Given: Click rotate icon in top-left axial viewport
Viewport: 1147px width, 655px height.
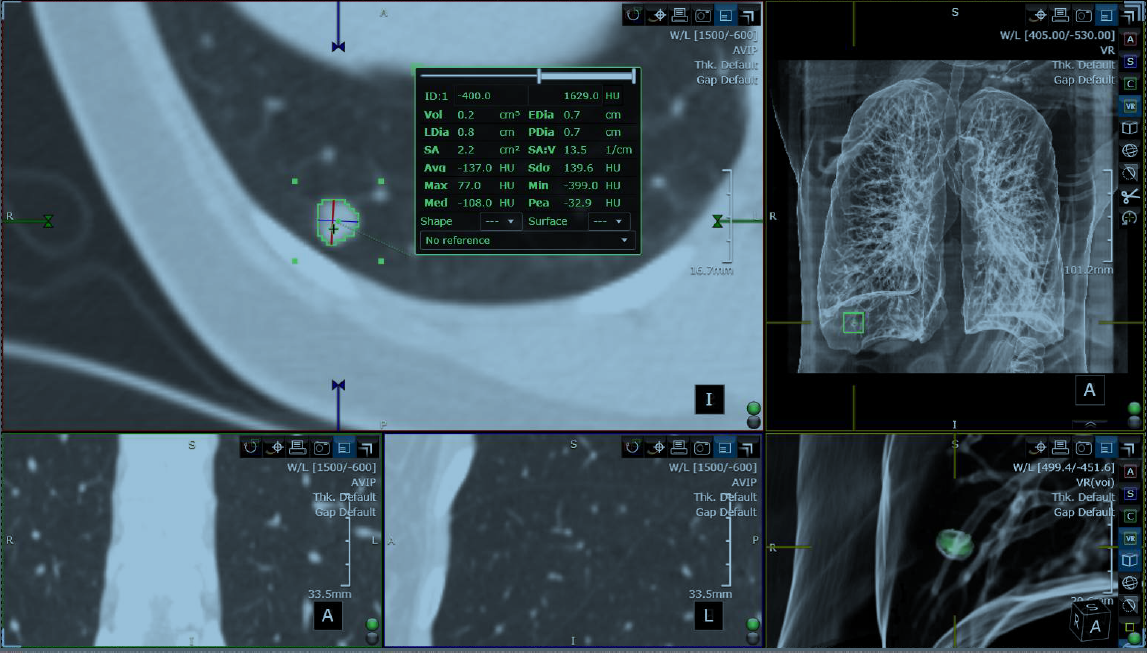Looking at the screenshot, I should click(x=634, y=15).
